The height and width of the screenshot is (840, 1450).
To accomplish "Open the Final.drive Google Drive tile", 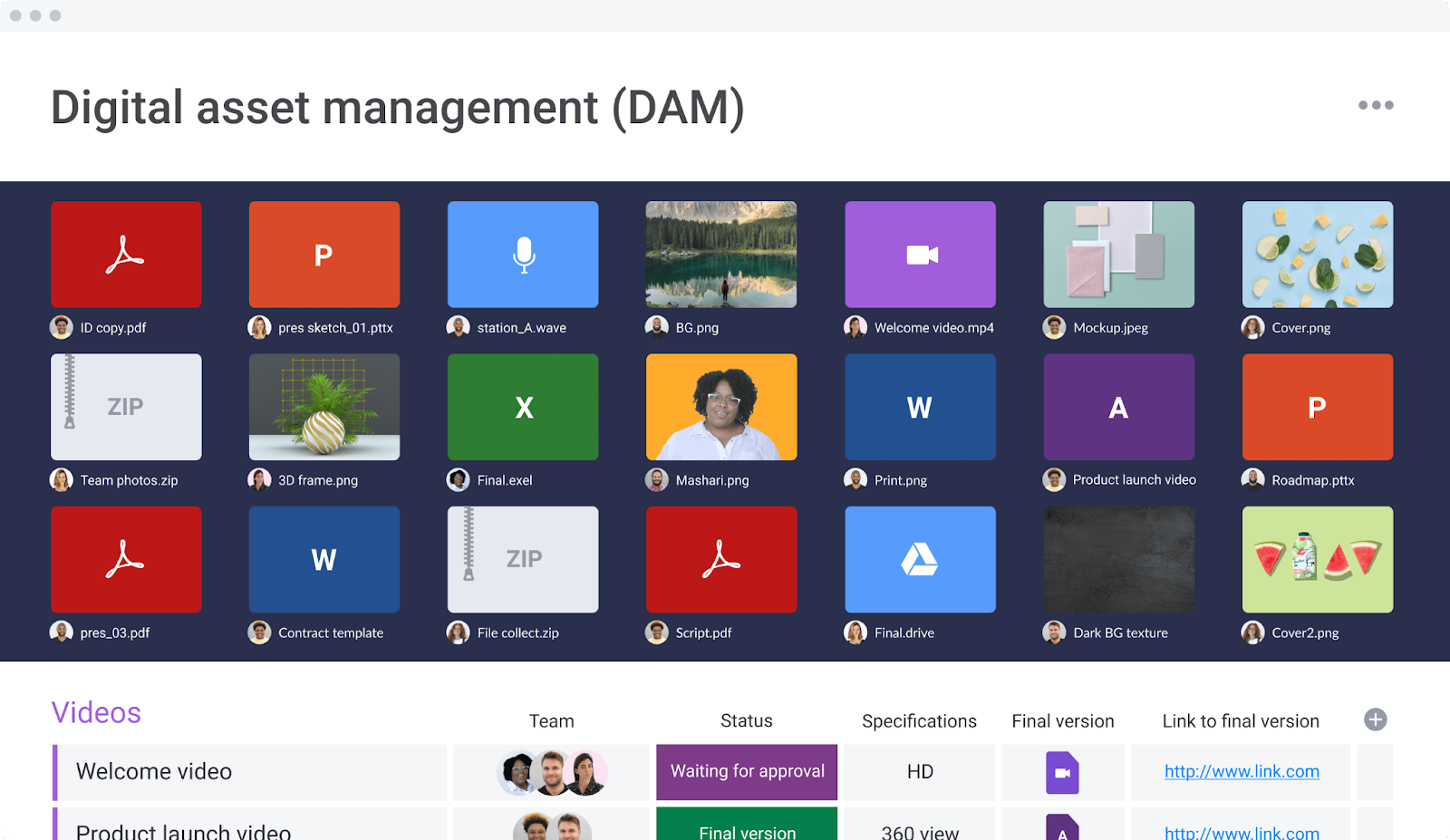I will (920, 559).
